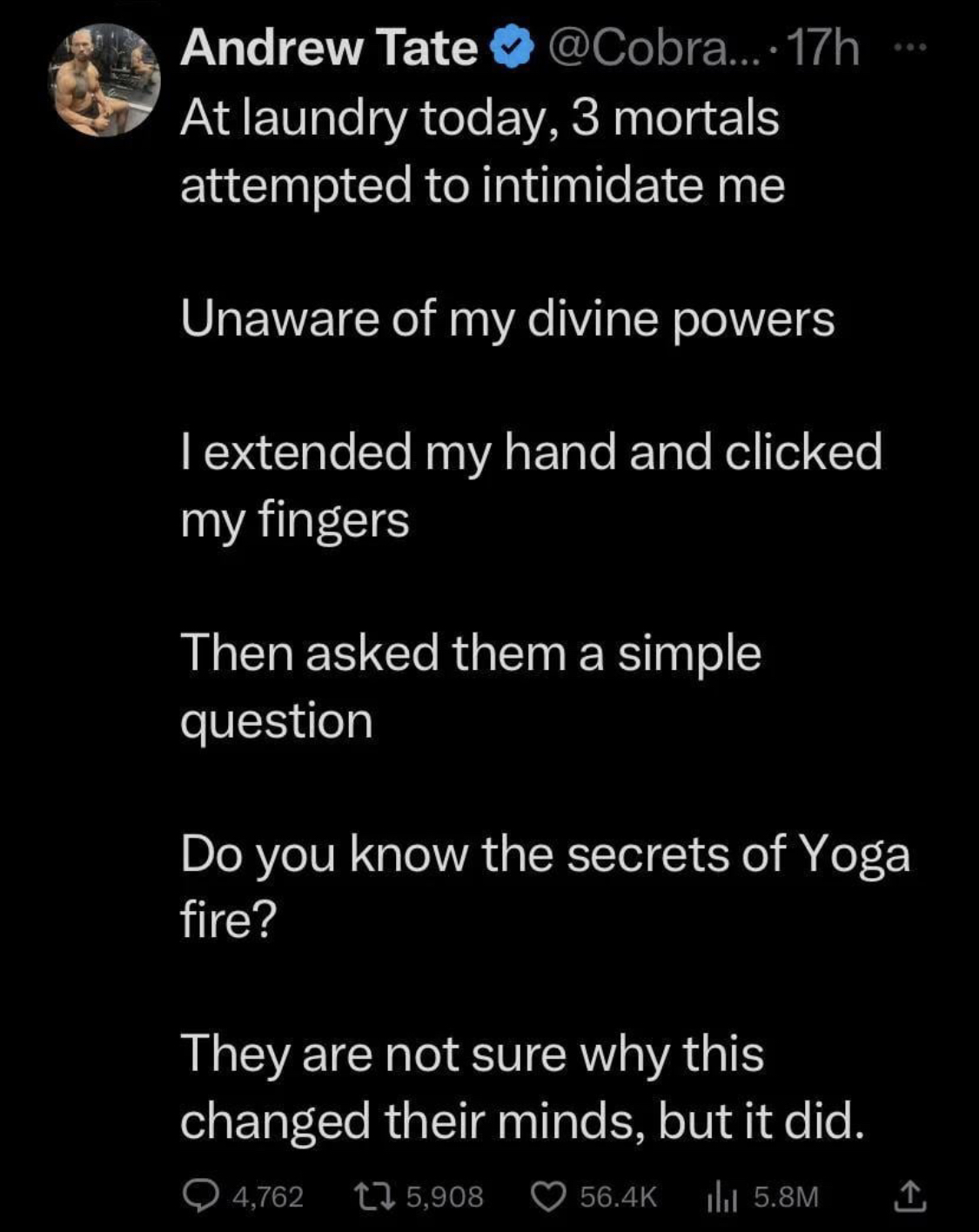Tap the share upload arrow icon
This screenshot has height=1232, width=979.
tap(910, 1195)
